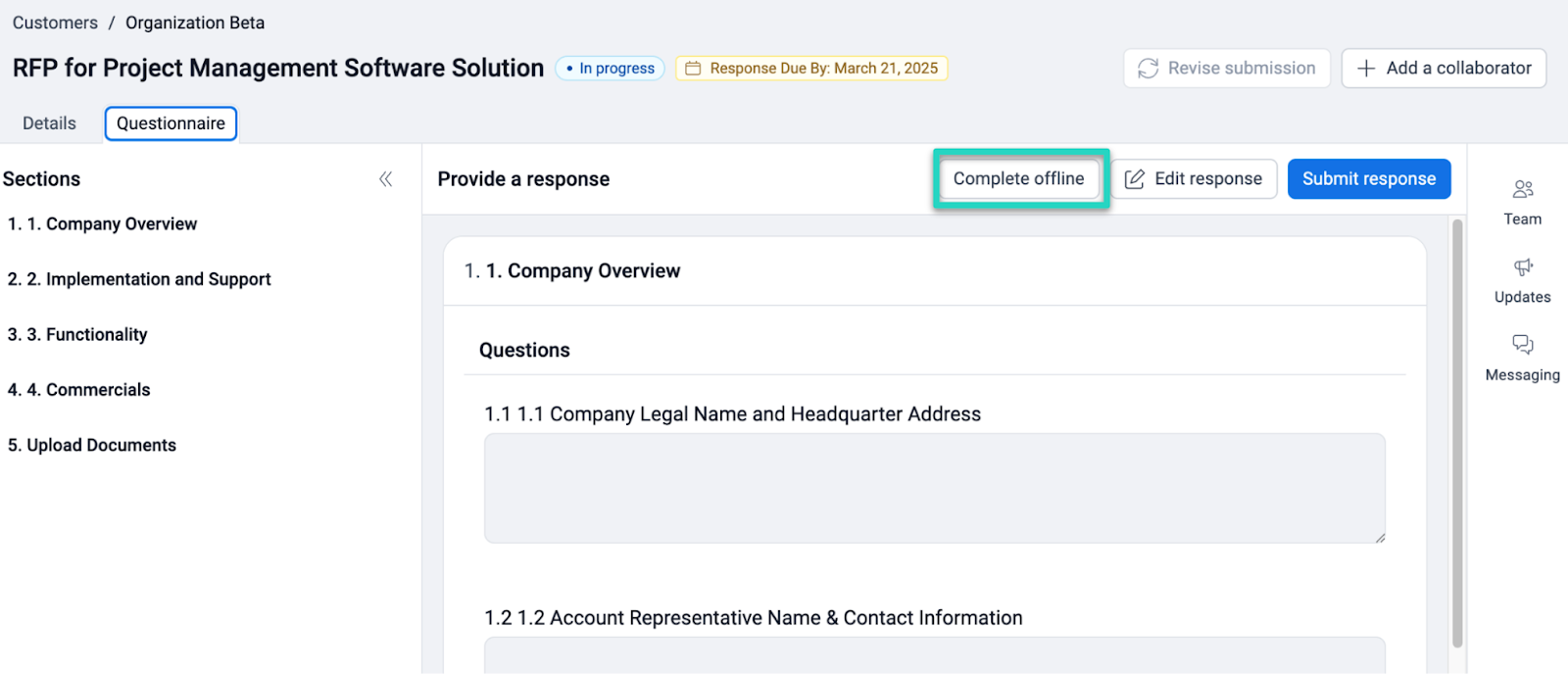Screen dimensions: 1568x674
Task: Click the Organization Beta breadcrumb
Action: click(195, 23)
